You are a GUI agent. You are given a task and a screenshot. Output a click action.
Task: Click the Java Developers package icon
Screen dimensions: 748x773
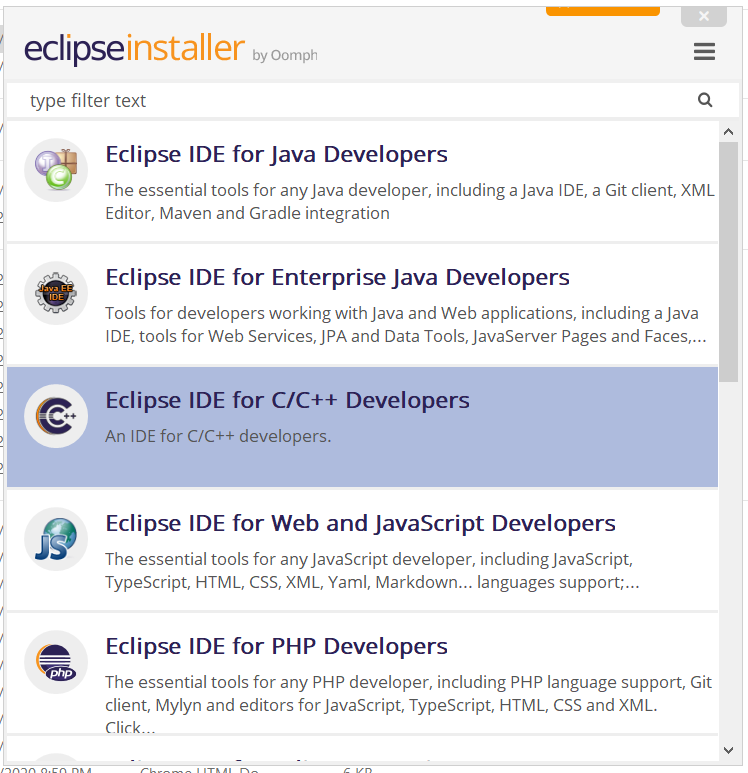point(56,170)
